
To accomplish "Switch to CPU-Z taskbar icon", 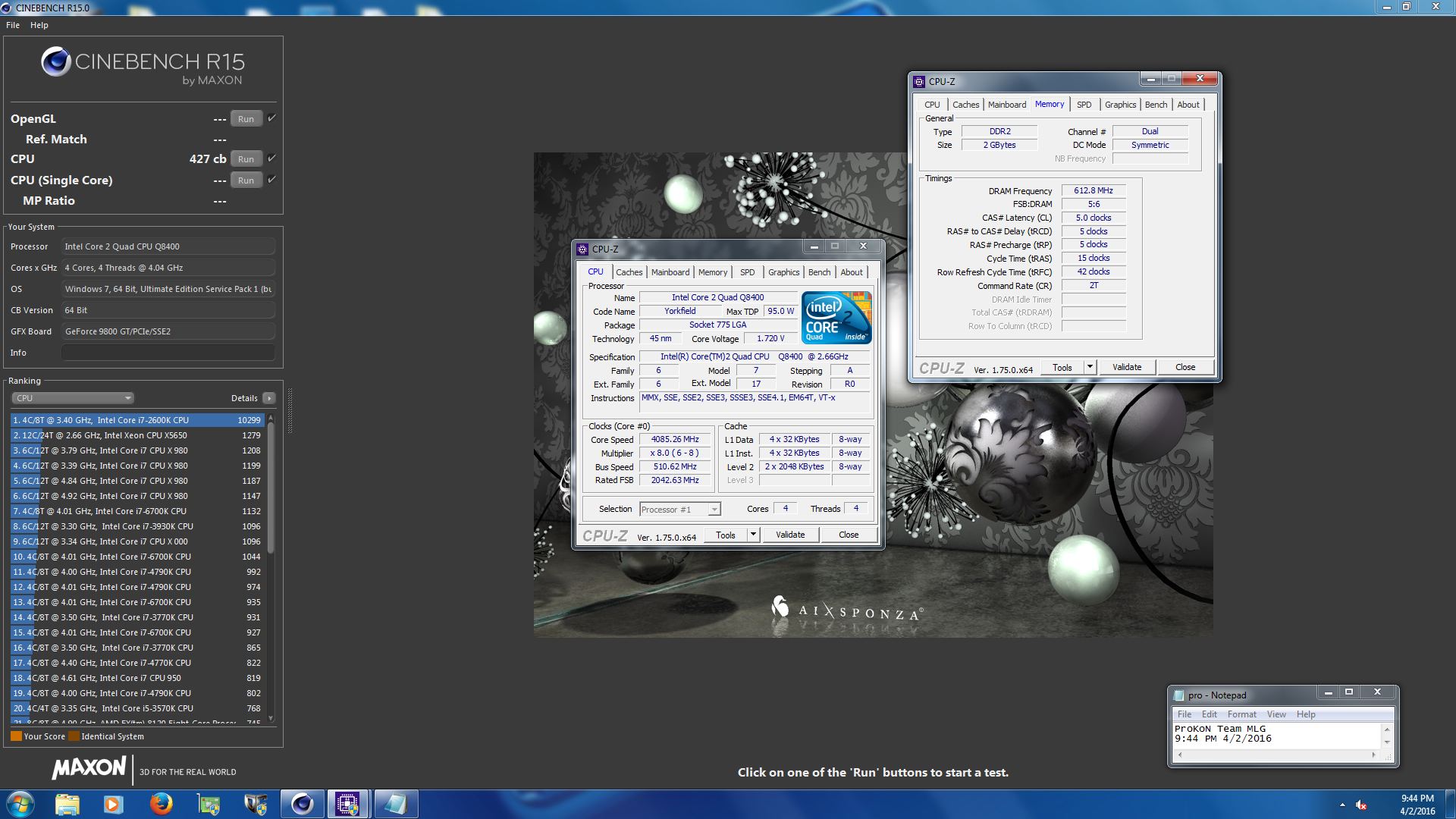I will tap(348, 804).
